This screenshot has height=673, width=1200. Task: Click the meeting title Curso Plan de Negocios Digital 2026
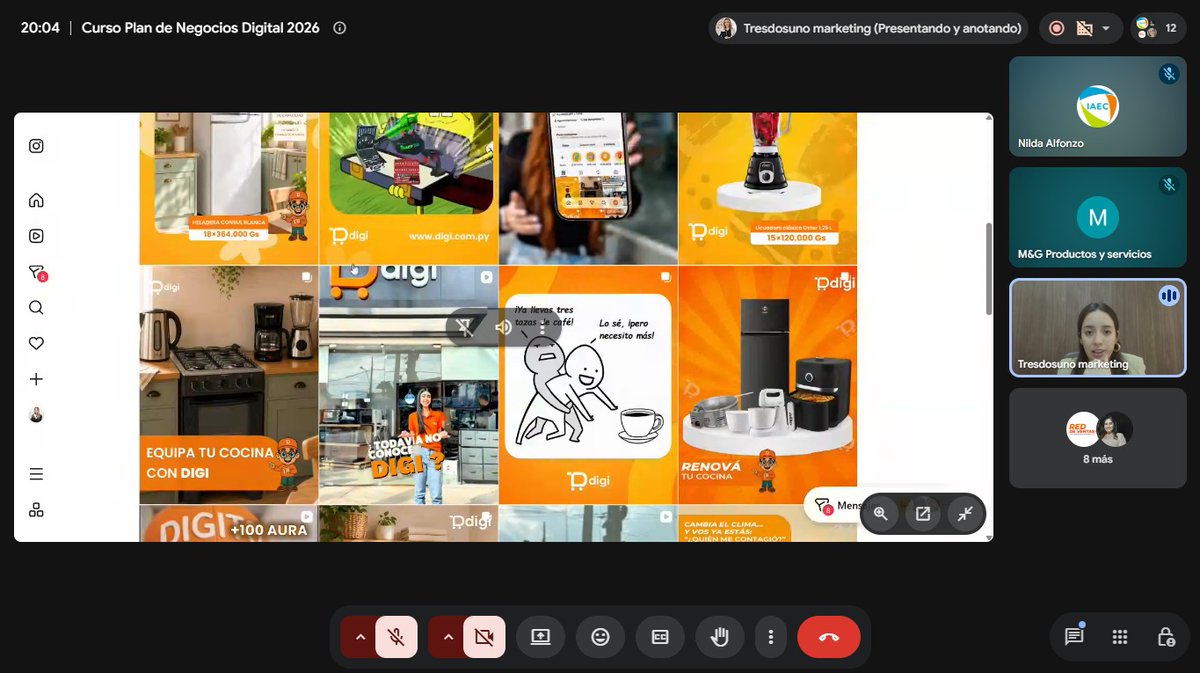[200, 28]
